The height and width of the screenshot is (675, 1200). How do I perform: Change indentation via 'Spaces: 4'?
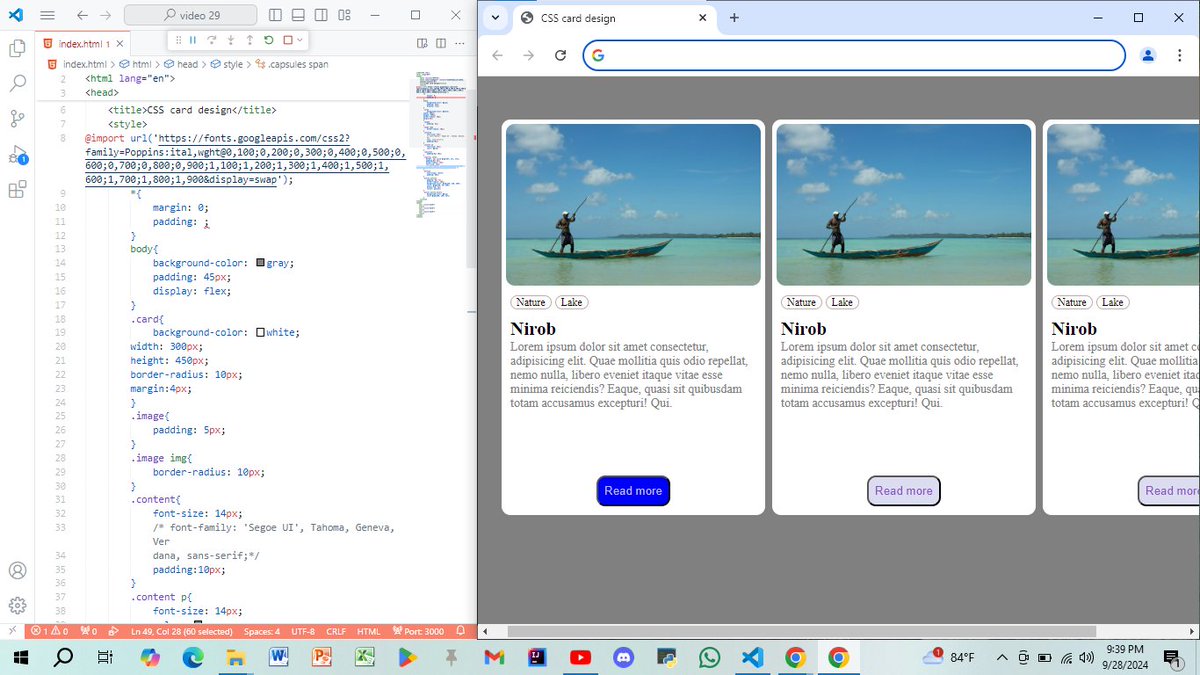(x=262, y=631)
